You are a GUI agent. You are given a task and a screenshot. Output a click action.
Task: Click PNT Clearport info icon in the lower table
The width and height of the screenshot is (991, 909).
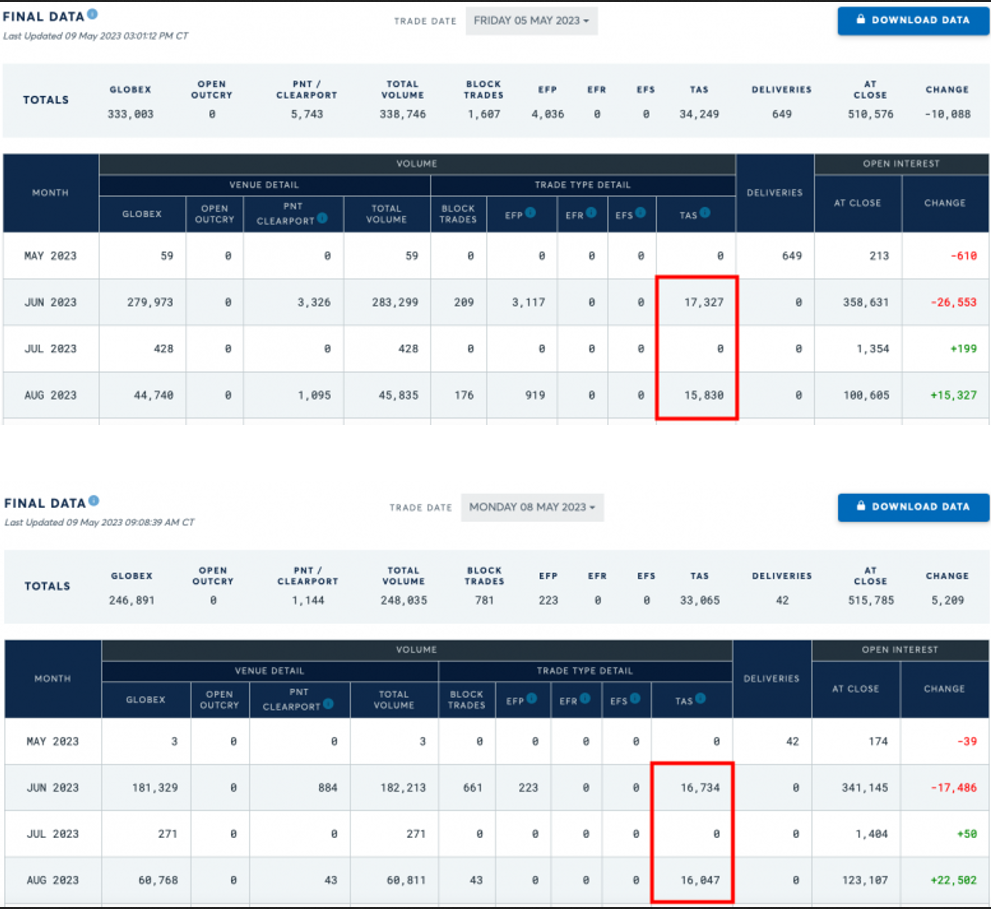(x=328, y=704)
